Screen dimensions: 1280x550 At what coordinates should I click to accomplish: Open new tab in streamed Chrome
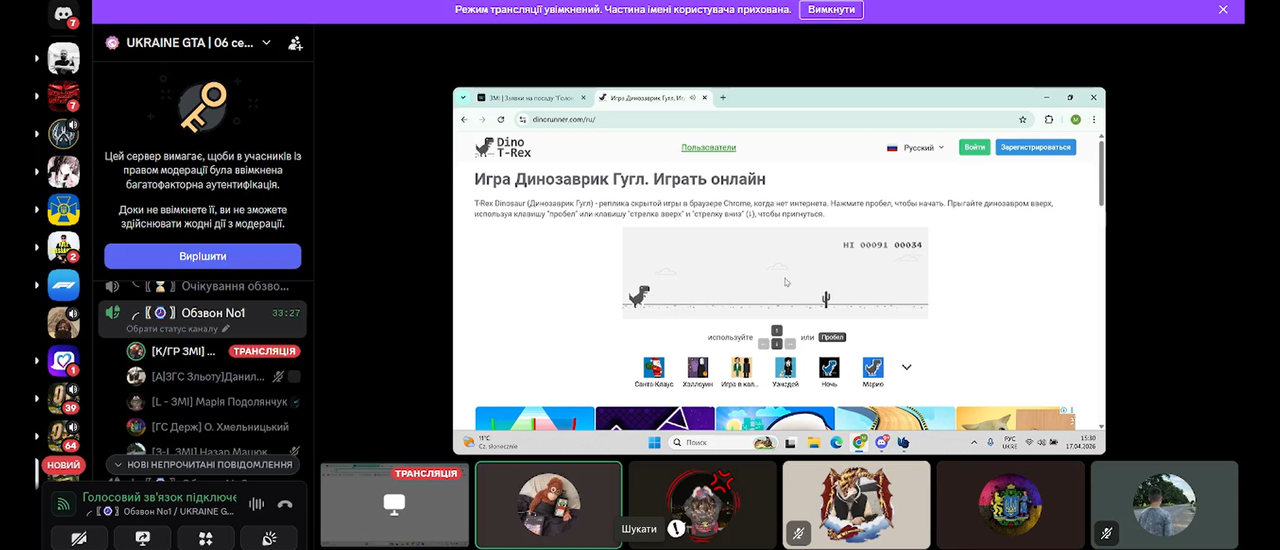723,98
